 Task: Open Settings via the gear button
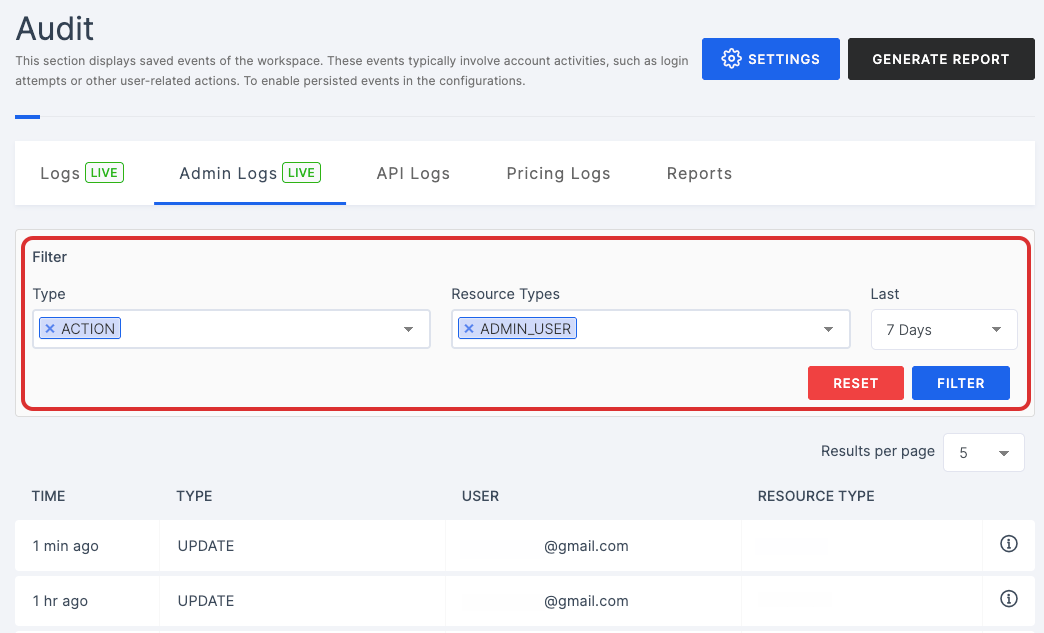point(770,59)
